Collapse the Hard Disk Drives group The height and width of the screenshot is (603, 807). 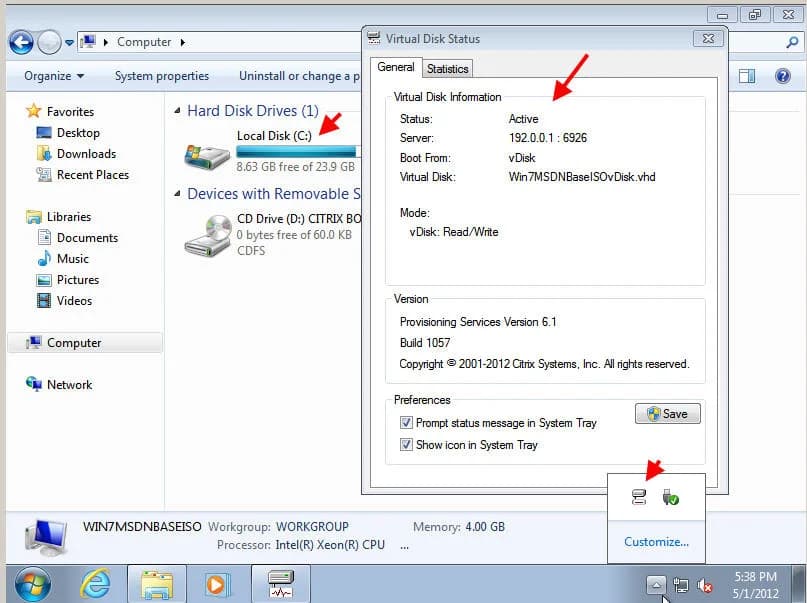[177, 111]
